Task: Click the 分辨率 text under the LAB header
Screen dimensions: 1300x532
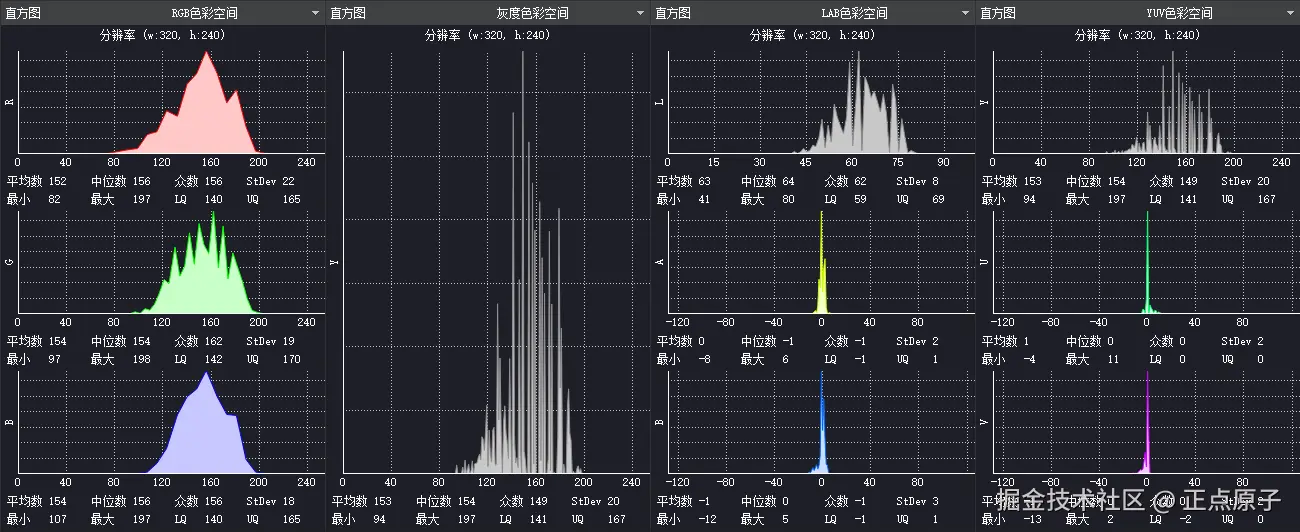Action: point(812,35)
